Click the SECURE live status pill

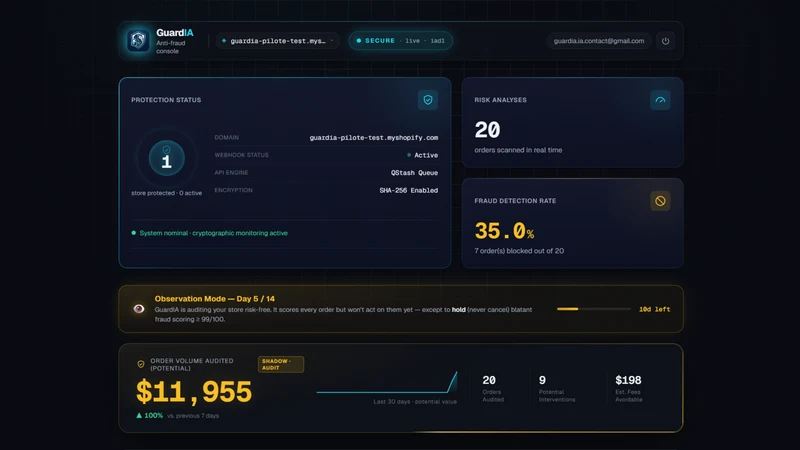(x=401, y=41)
